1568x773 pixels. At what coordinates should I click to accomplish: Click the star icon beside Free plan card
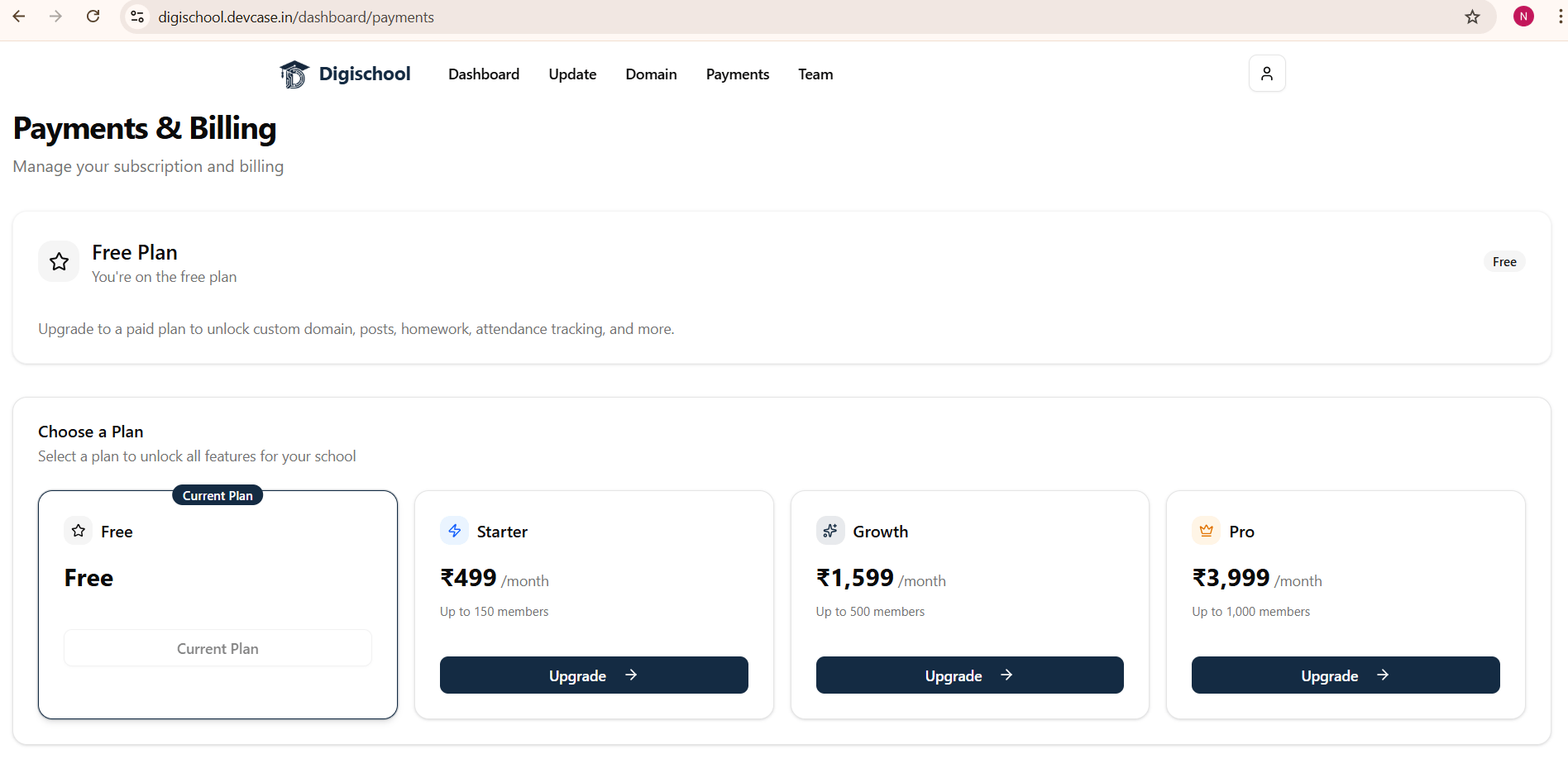click(78, 531)
